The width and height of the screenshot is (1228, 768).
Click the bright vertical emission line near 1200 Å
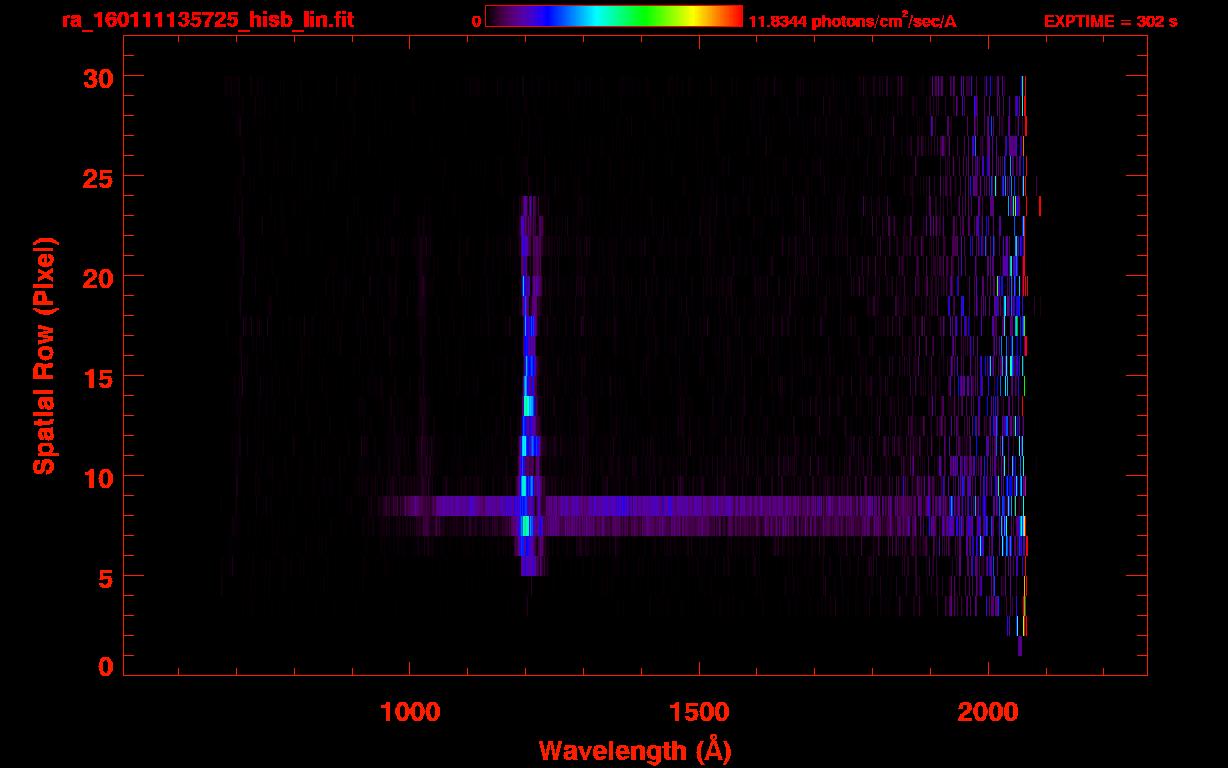pyautogui.click(x=529, y=386)
